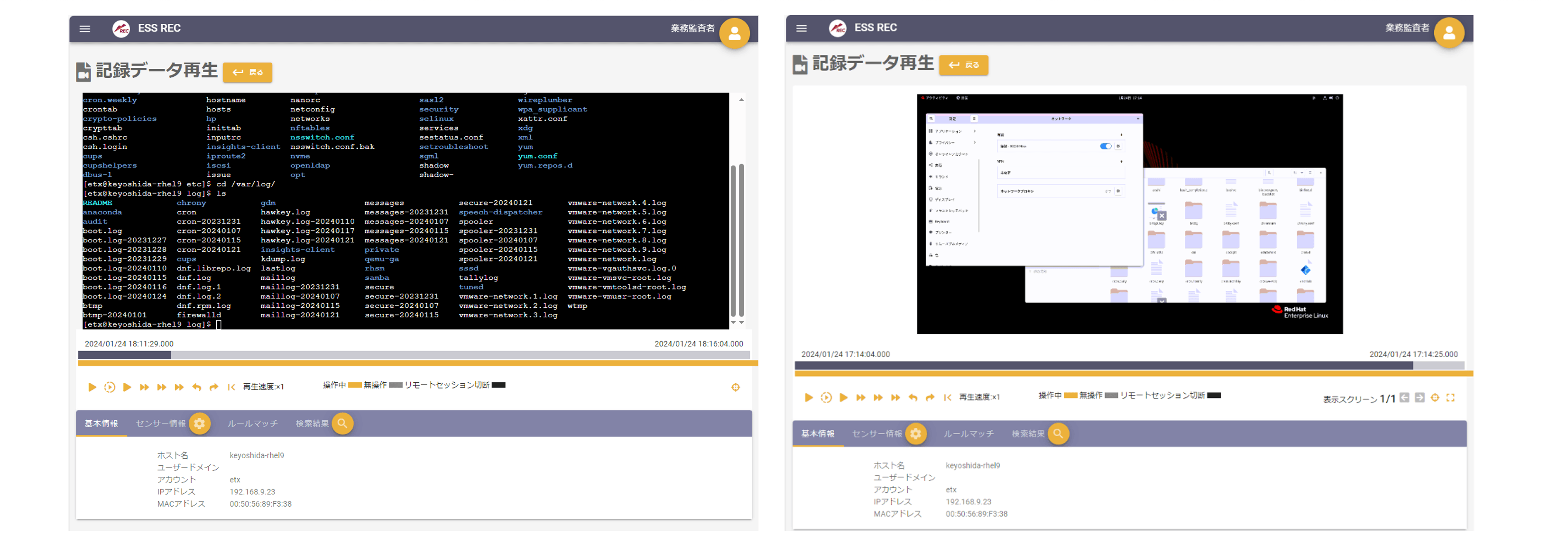Go to next screen in 表示スクリーン navigation
Screen dimensions: 1568x546
click(1420, 398)
